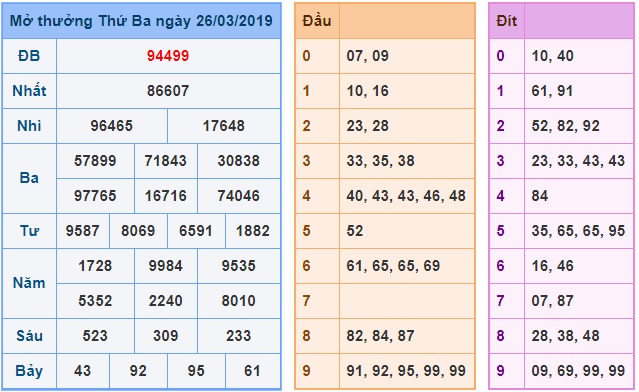This screenshot has height=392, width=639.
Task: Click the Đít column header
Action: [507, 21]
